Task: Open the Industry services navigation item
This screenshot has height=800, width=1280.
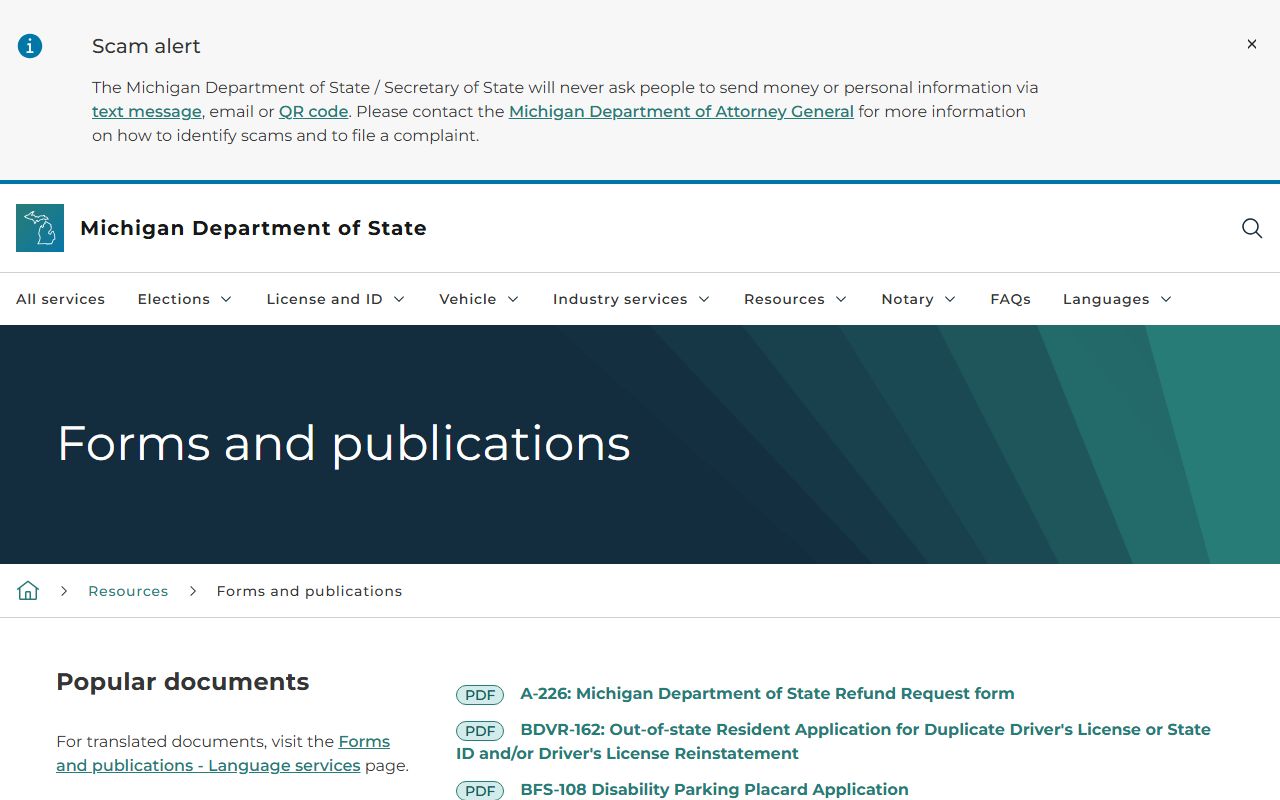Action: 620,299
